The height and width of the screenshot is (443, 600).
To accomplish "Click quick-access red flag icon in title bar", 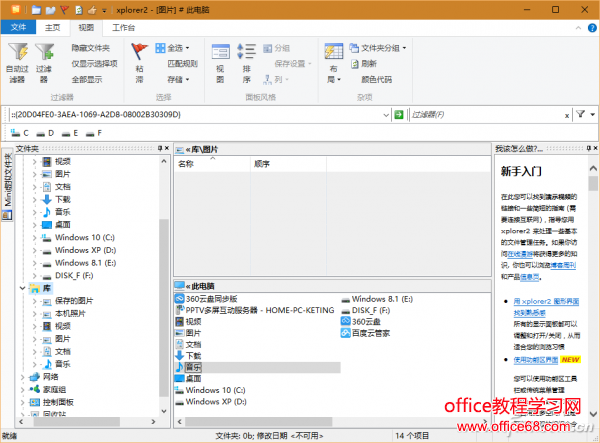I will 64,10.
